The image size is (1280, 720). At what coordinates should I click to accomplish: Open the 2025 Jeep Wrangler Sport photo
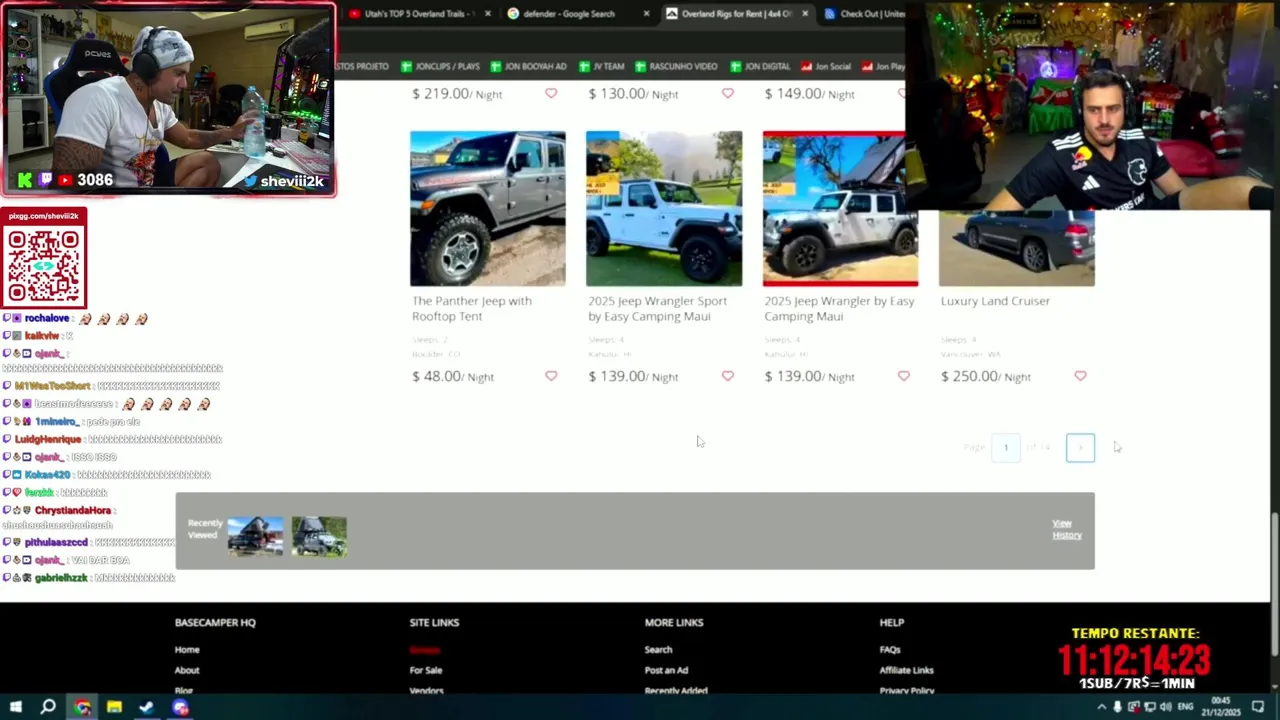[x=664, y=208]
